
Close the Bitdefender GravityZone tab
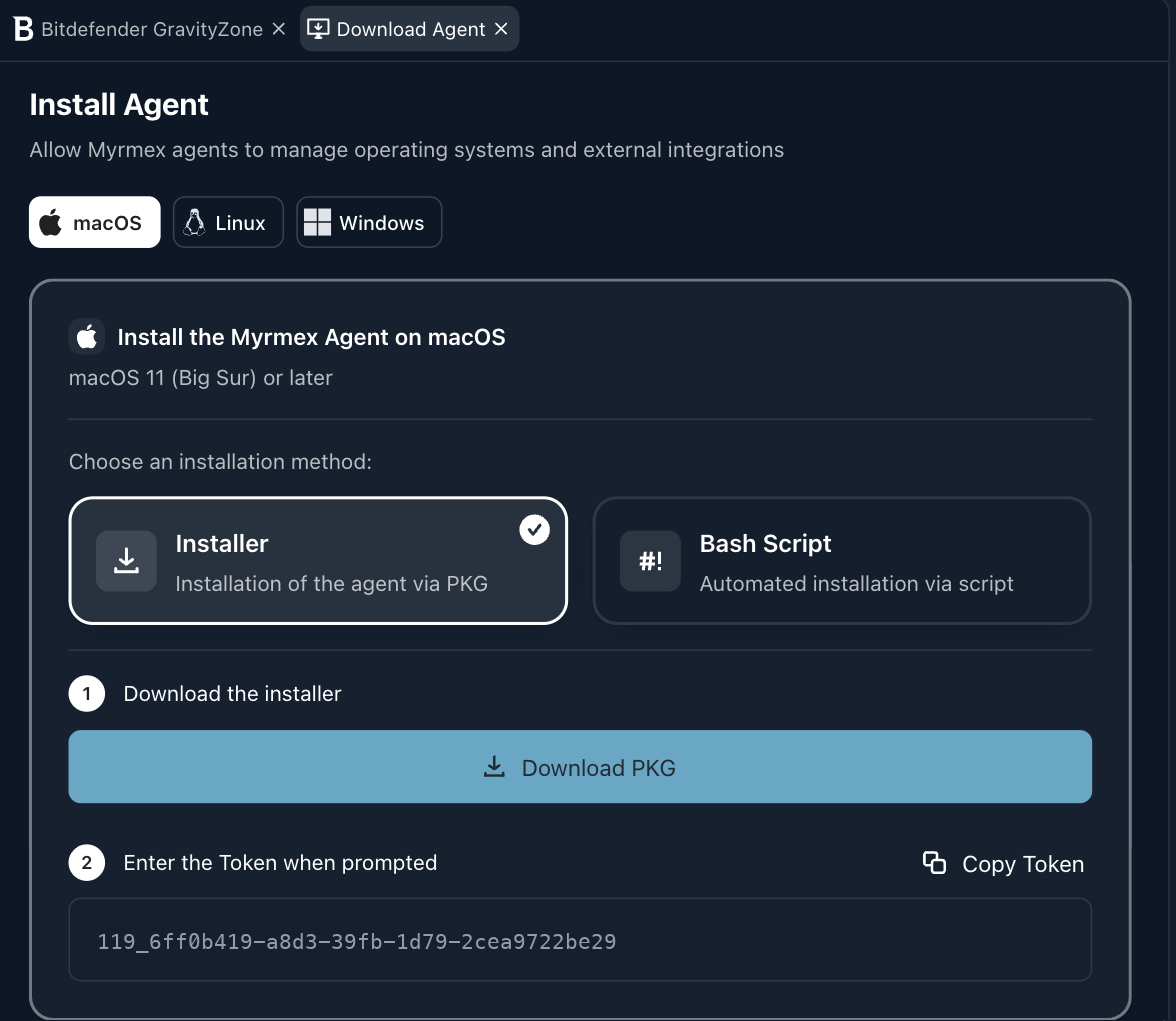pos(279,29)
